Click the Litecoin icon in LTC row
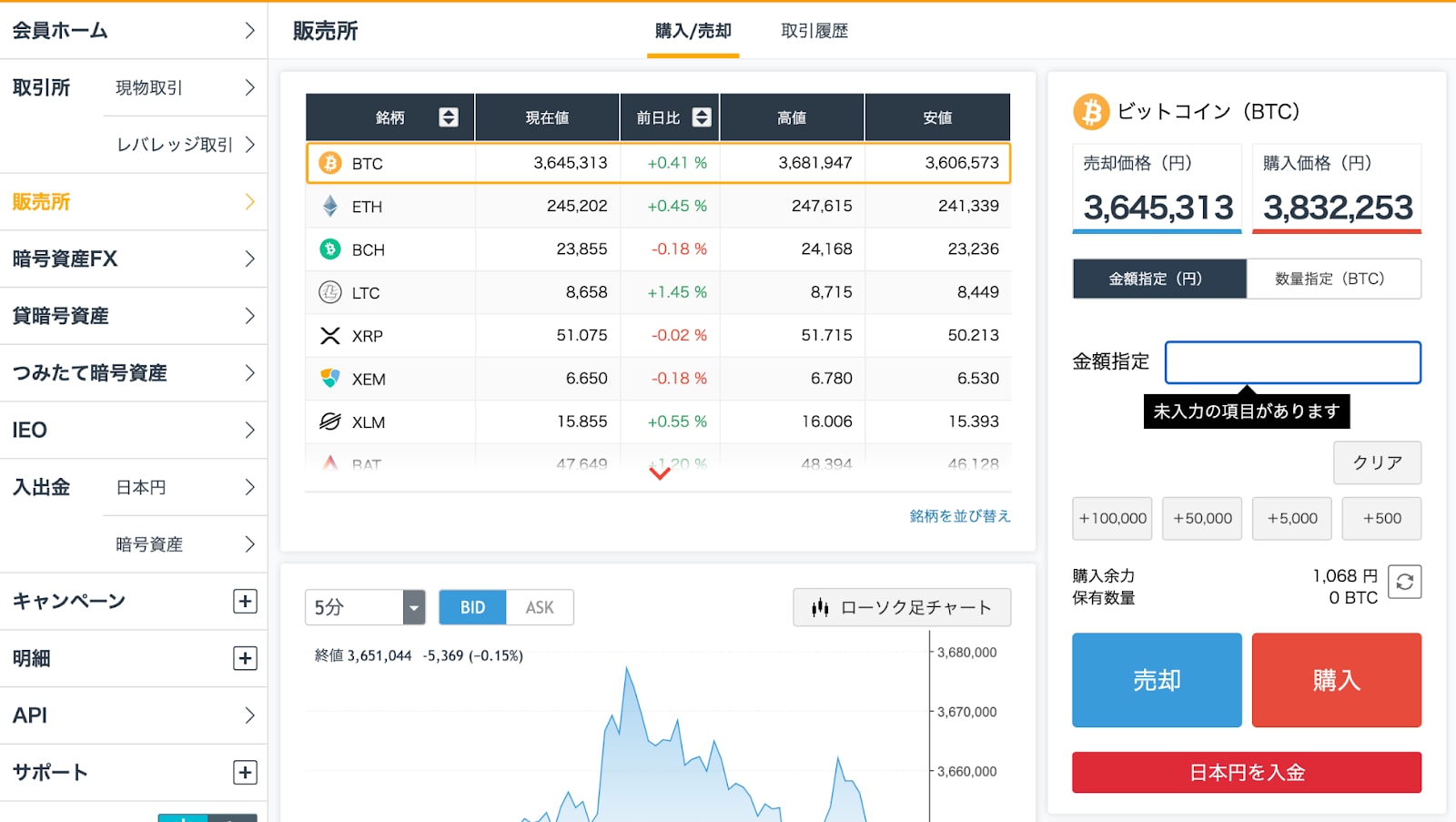This screenshot has height=822, width=1456. (330, 292)
